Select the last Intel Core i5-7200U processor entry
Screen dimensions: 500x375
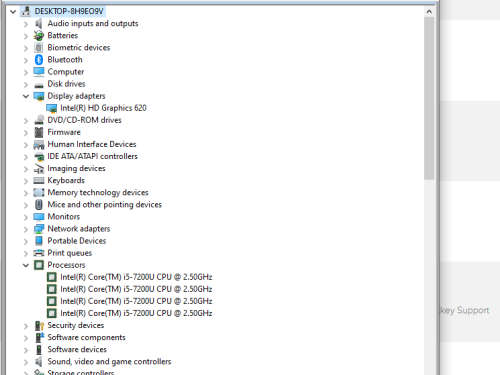point(136,313)
